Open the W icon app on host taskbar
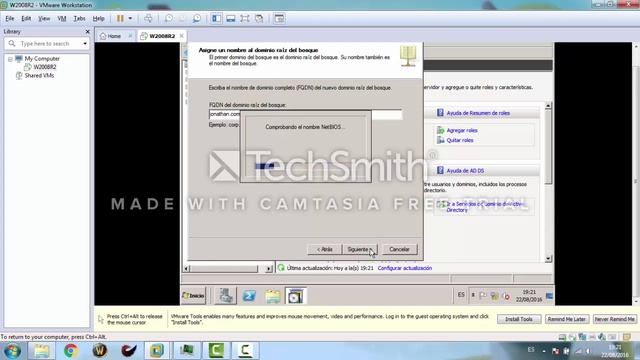640x360 pixels. [x=100, y=351]
